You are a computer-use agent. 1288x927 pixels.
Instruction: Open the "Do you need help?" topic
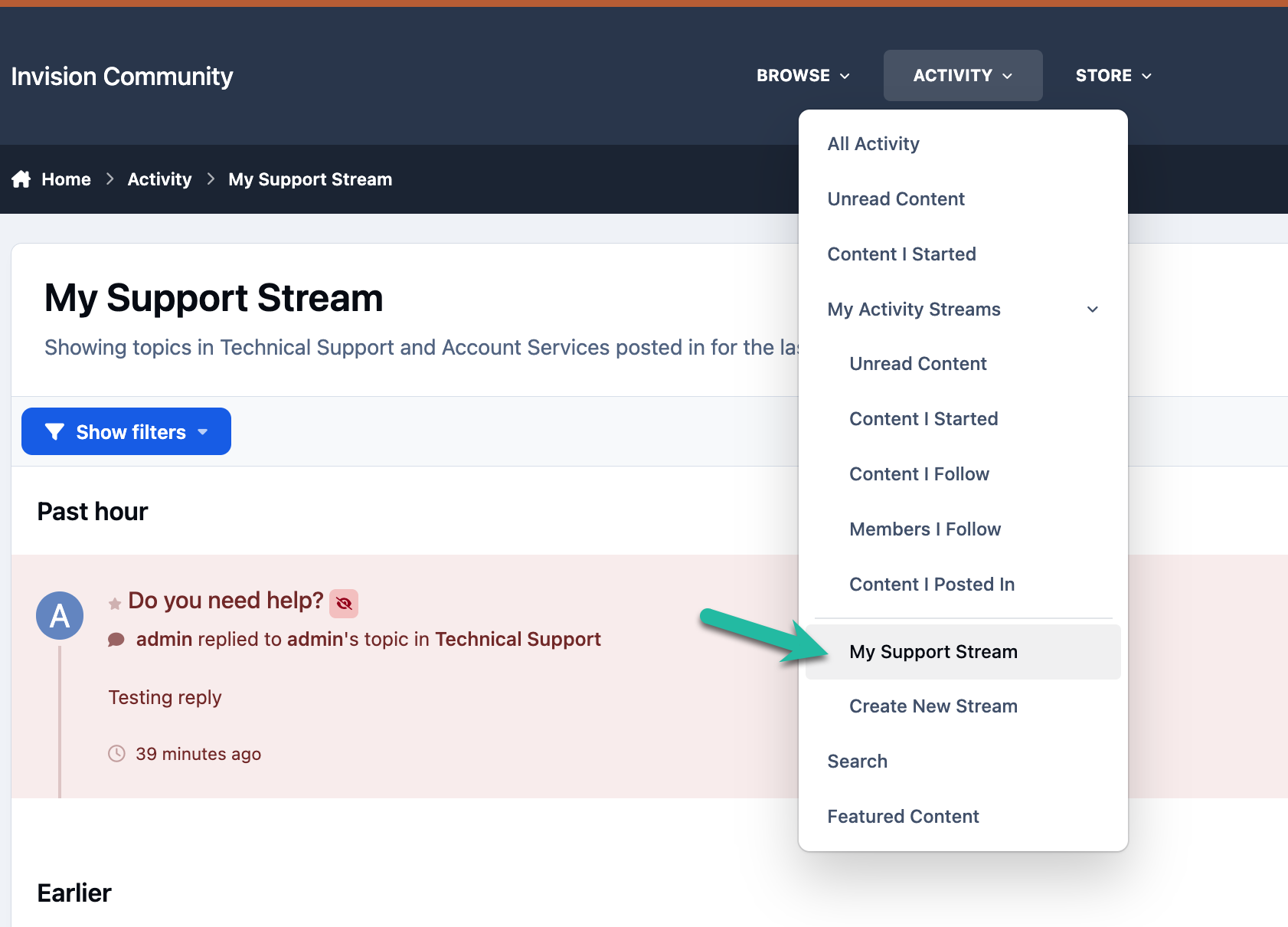coord(226,601)
